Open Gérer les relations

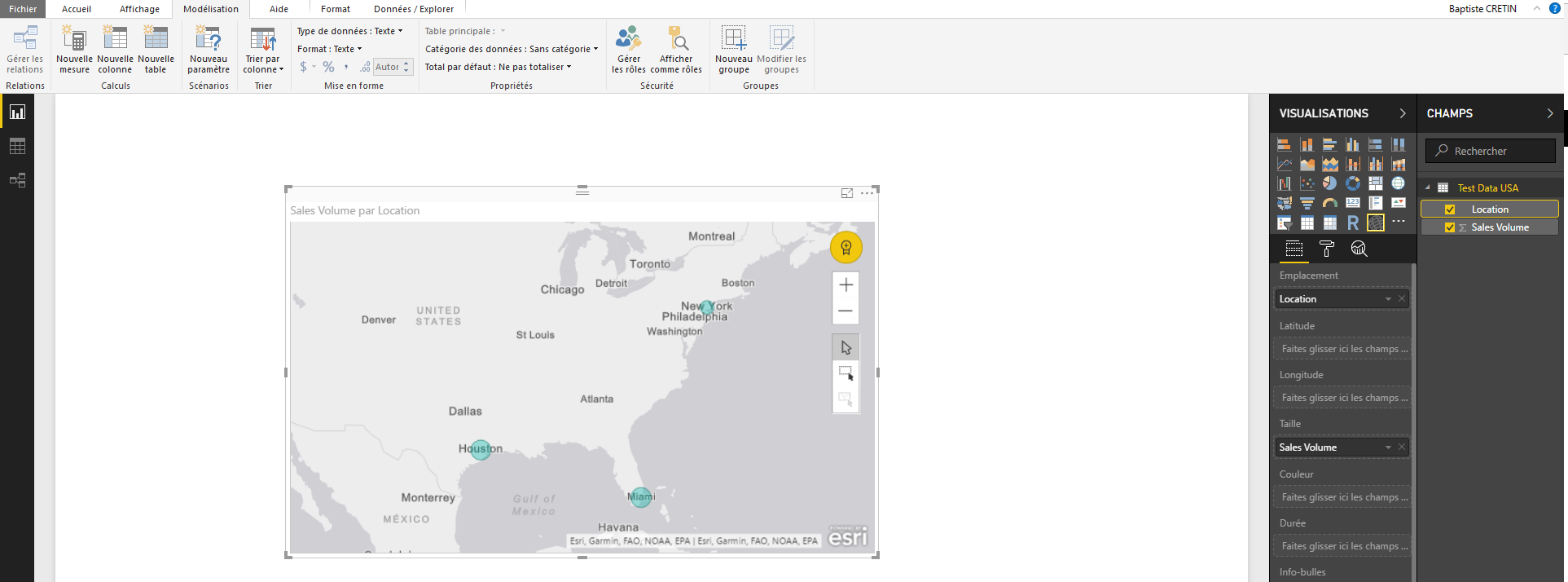pyautogui.click(x=24, y=50)
